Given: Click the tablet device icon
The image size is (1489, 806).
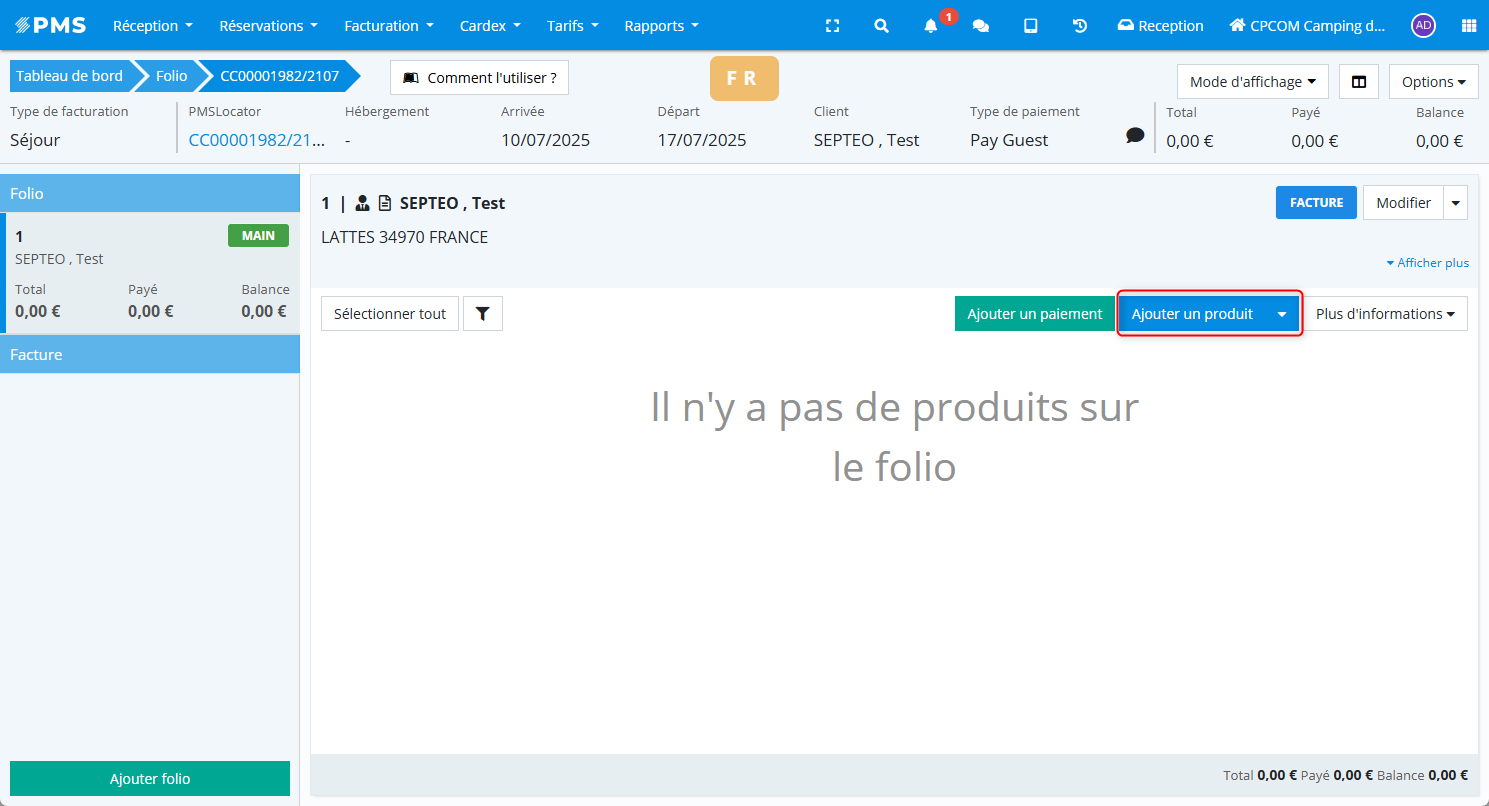Looking at the screenshot, I should click(x=1030, y=26).
